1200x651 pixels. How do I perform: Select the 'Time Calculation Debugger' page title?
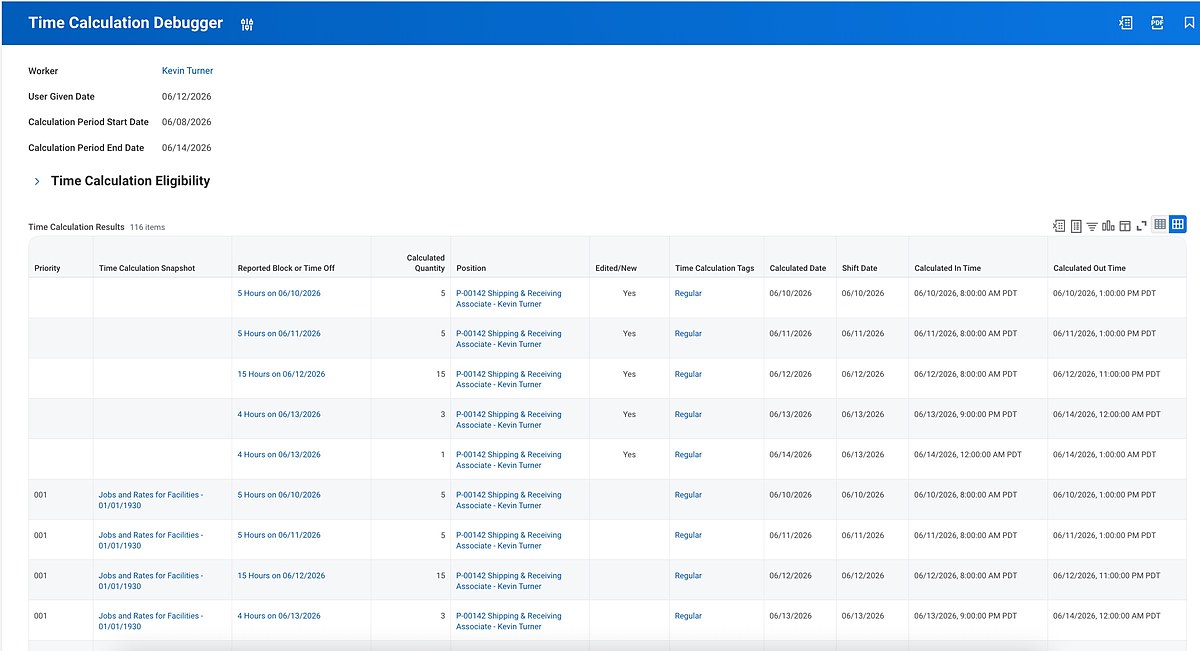tap(126, 23)
